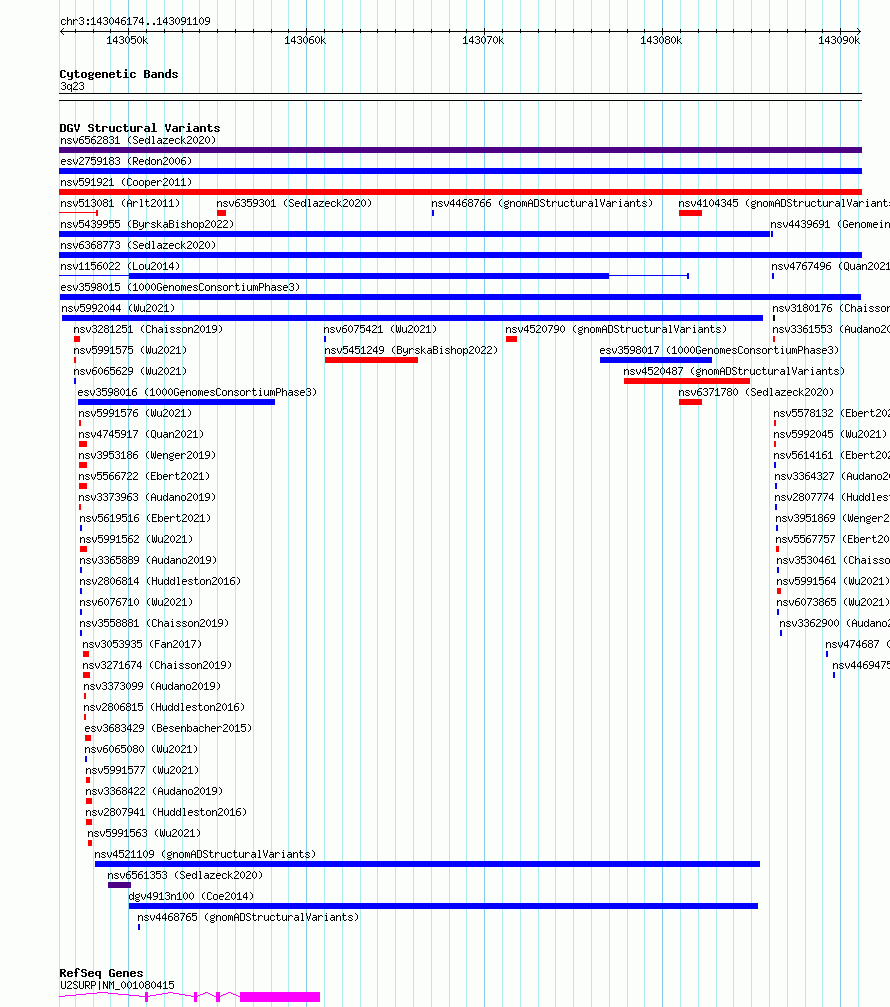Click nsv3365889 (Audano2019) label

pos(148,560)
